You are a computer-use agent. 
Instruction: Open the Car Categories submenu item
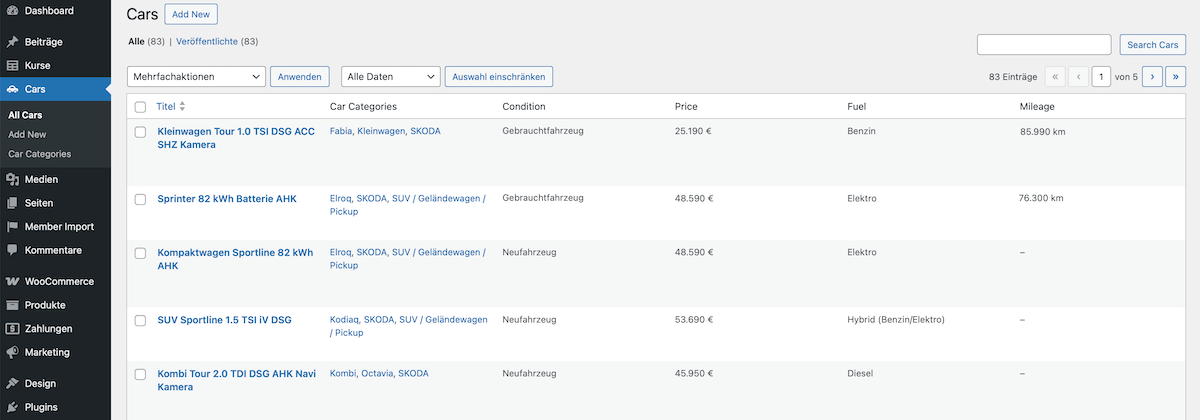click(x=39, y=154)
